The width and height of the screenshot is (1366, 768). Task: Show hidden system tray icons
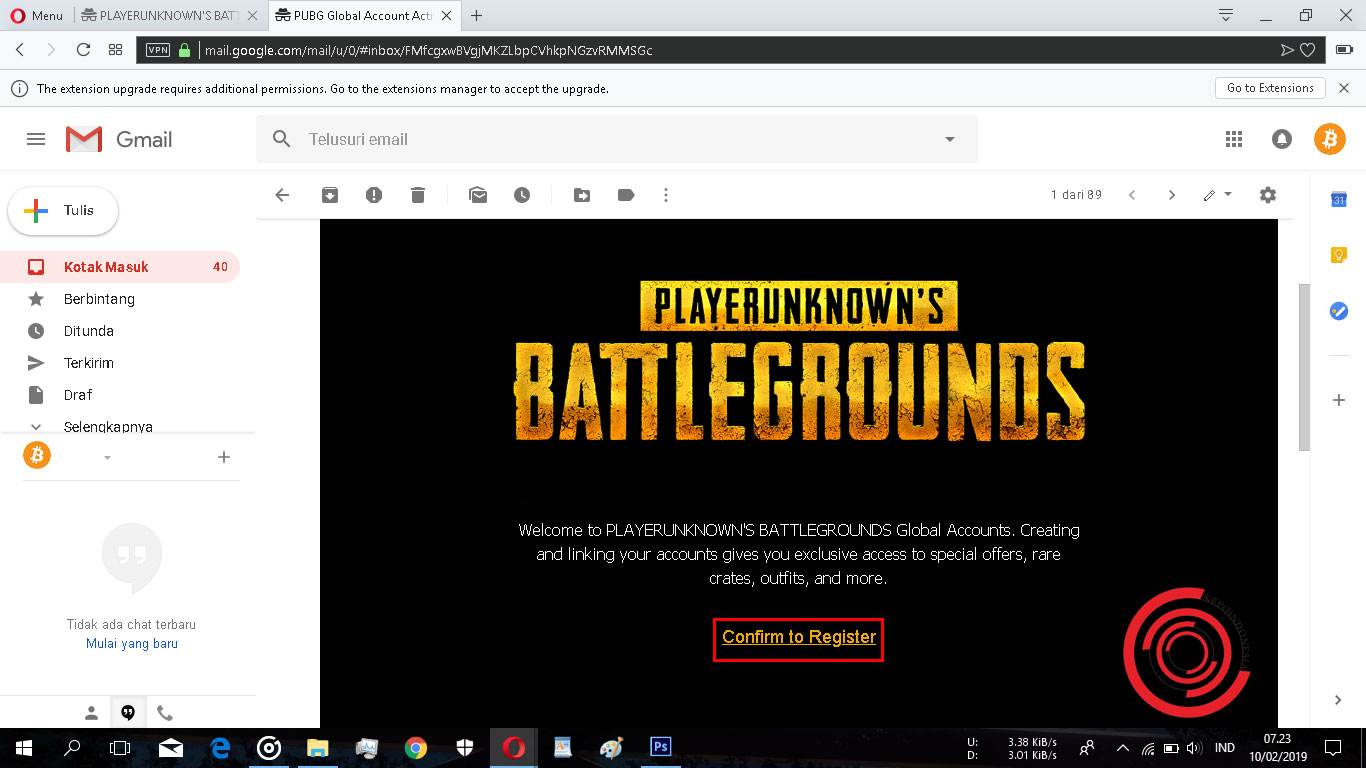1122,748
